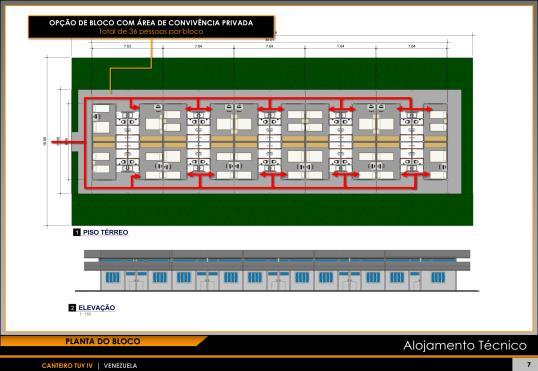Click the page number 7 box
Viewport: 538px width, 371px height.
pyautogui.click(x=525, y=364)
